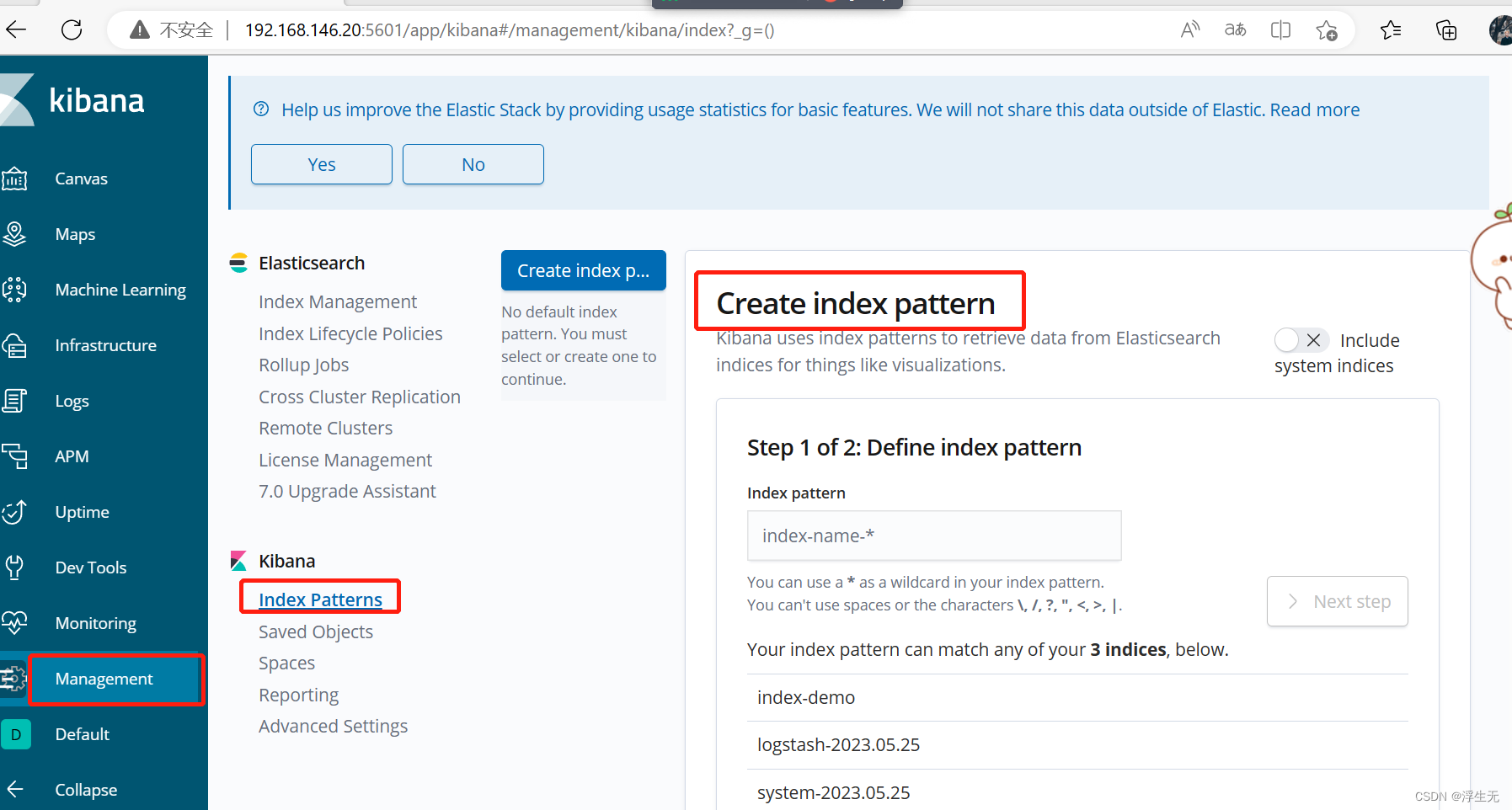Screen dimensions: 1512x810
Task: Select Canvas in the sidebar menu
Action: (x=82, y=179)
